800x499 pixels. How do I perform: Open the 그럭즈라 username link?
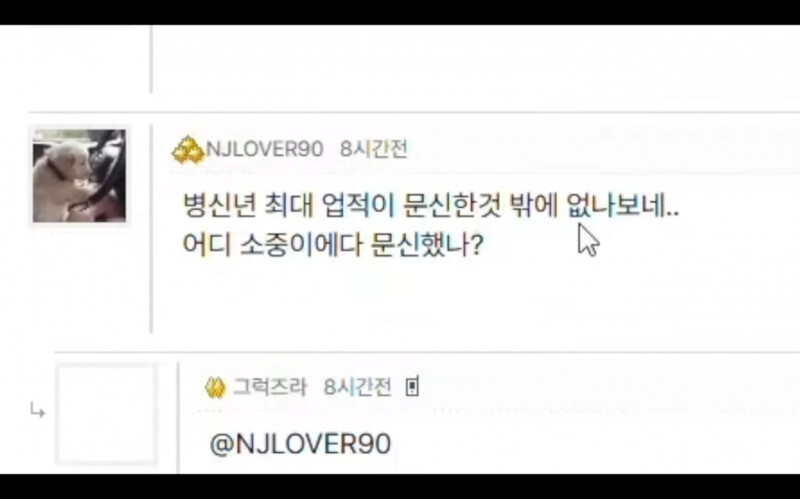[269, 387]
